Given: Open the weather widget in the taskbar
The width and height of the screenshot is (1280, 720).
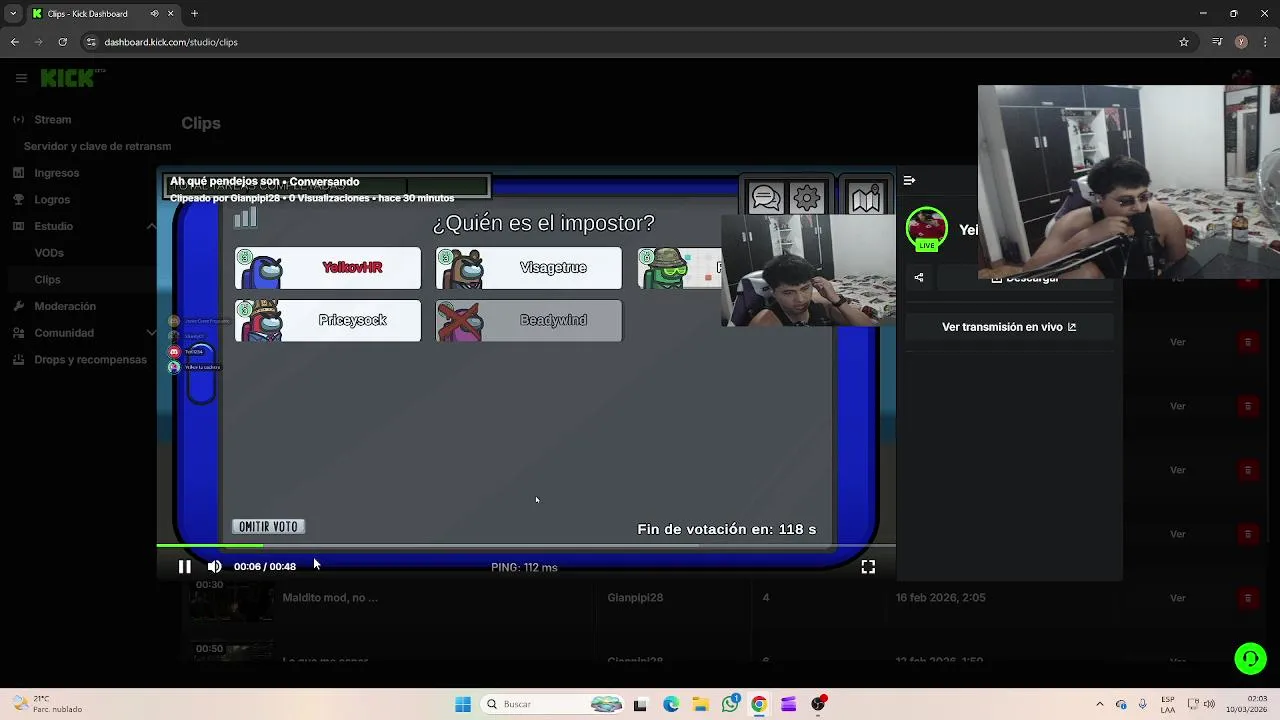Looking at the screenshot, I should coord(48,704).
